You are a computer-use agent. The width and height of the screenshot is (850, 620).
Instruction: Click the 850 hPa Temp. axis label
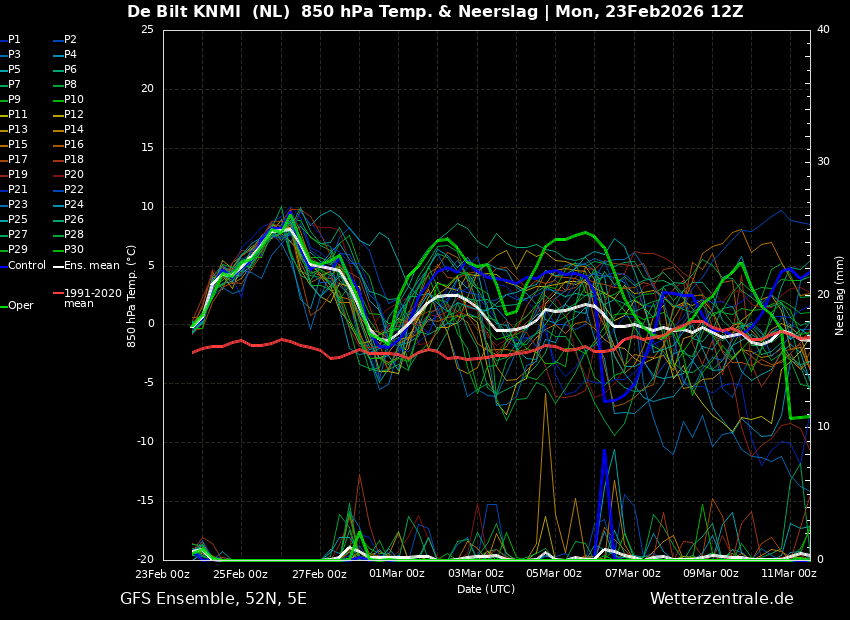(x=132, y=295)
